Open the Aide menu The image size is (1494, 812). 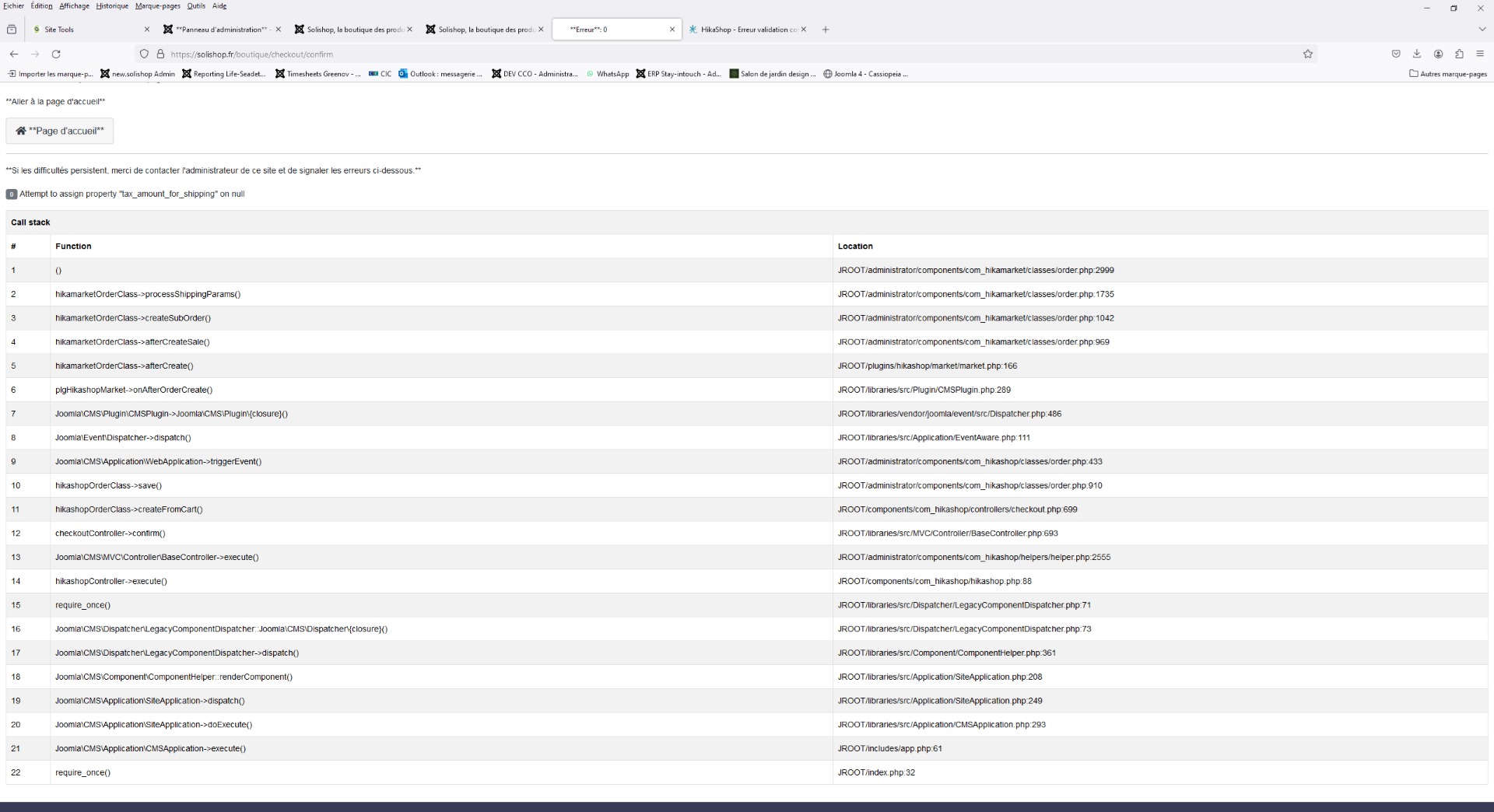pos(219,6)
